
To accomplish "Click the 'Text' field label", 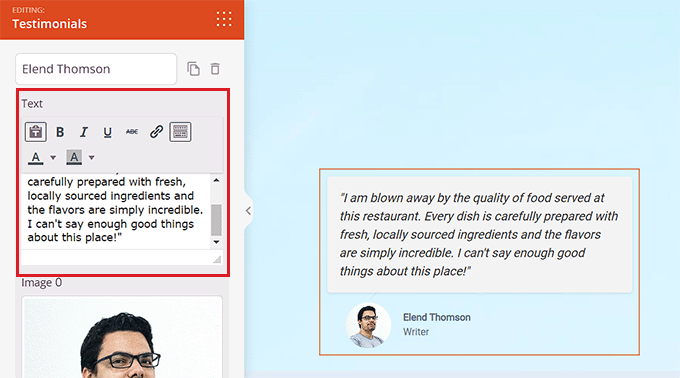I will pyautogui.click(x=32, y=104).
